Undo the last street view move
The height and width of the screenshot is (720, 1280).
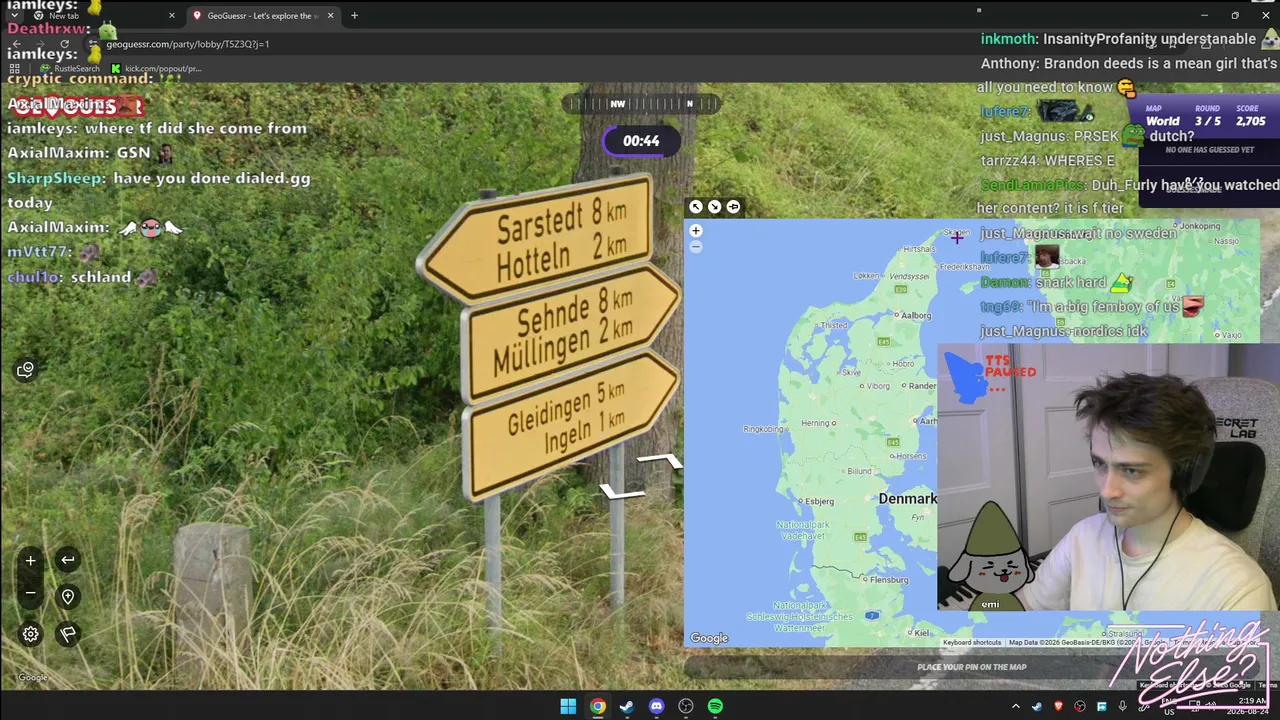[x=68, y=560]
